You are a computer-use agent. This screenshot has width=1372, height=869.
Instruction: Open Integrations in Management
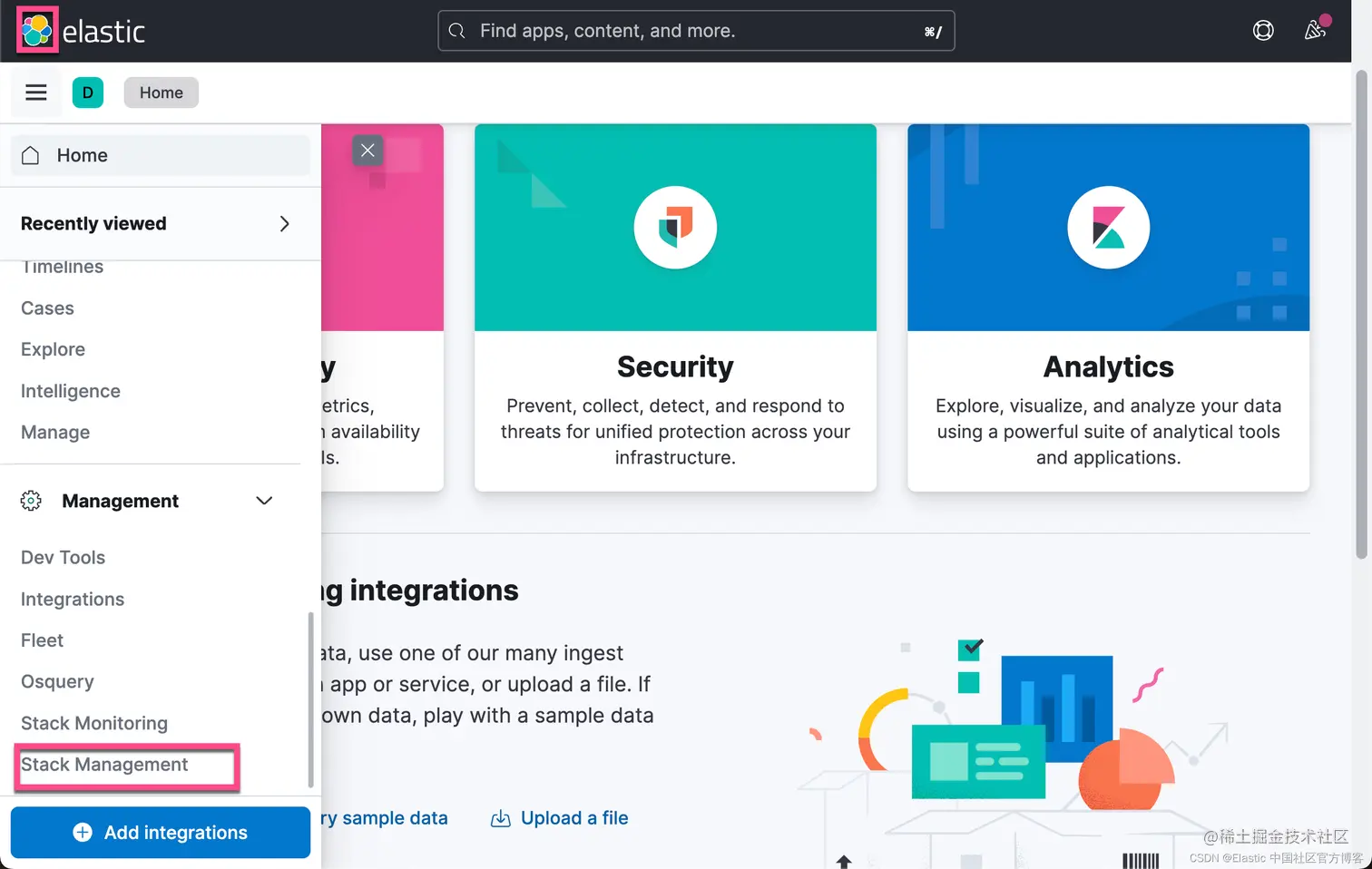pyautogui.click(x=73, y=600)
